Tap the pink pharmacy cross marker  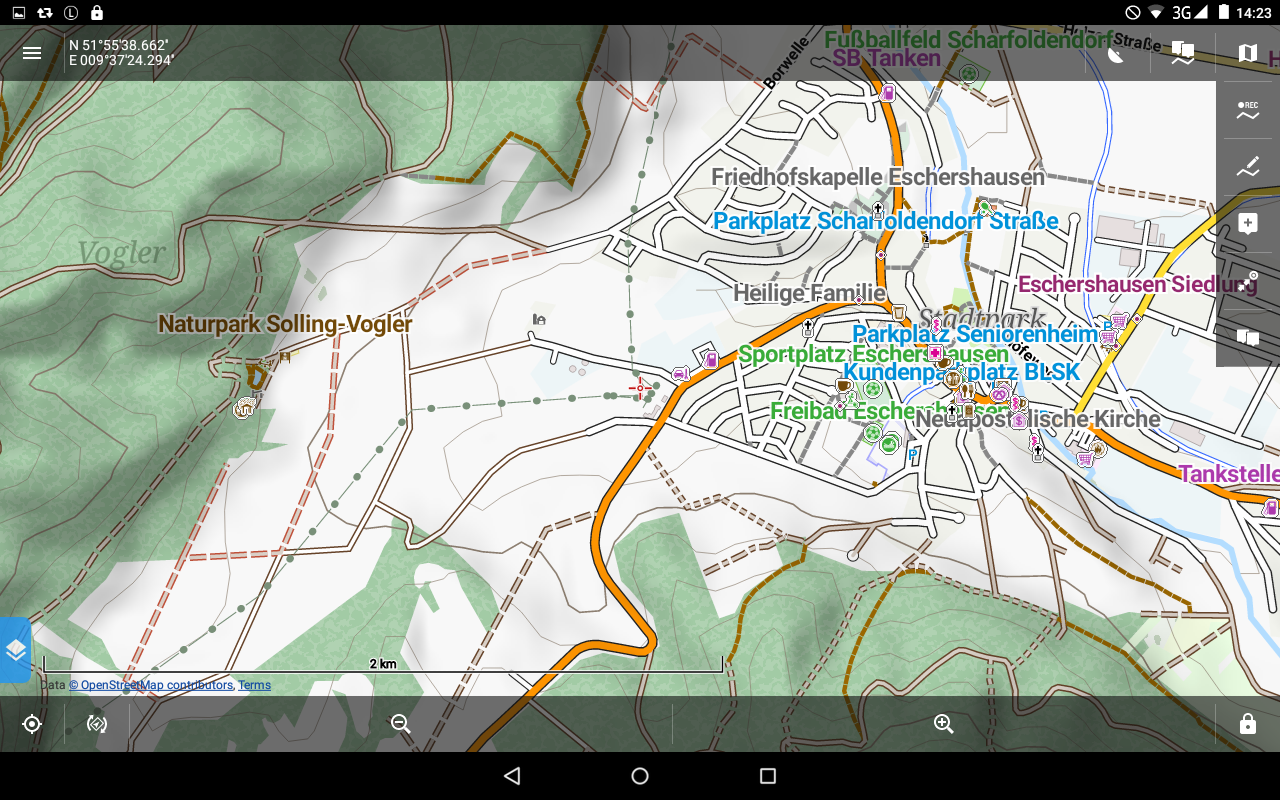934,353
